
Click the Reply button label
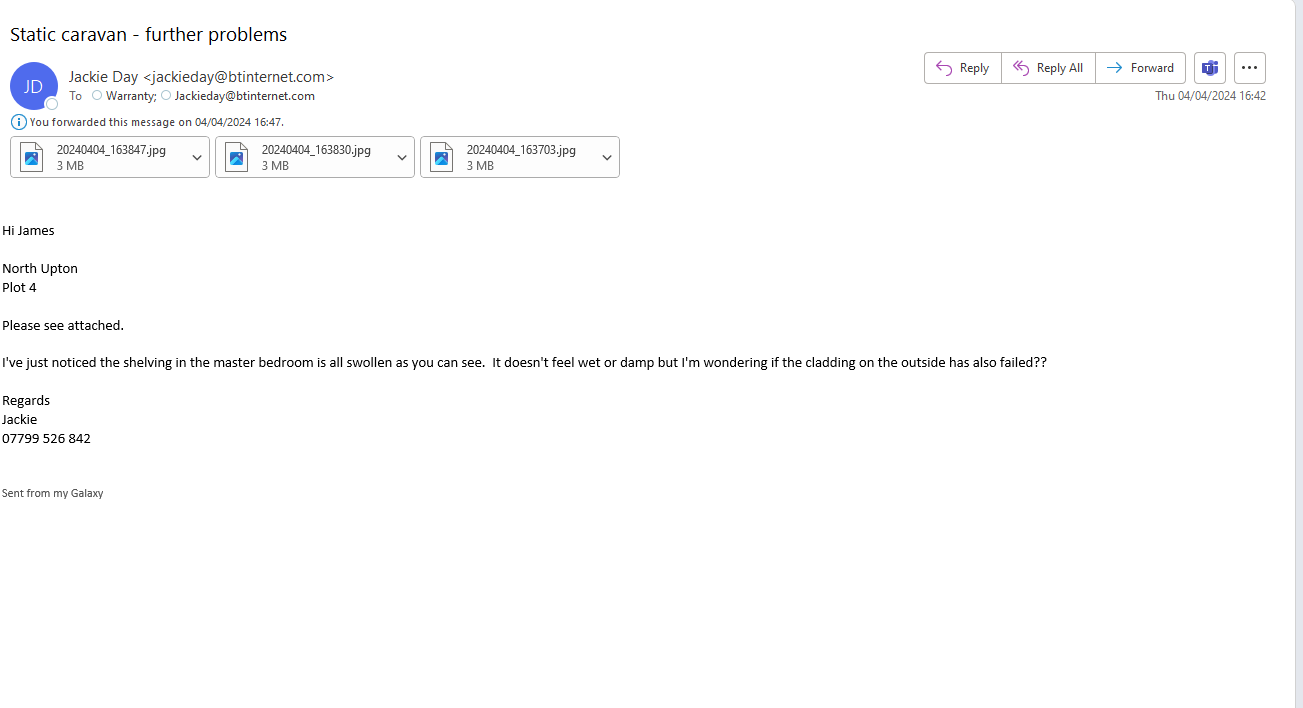(x=974, y=68)
